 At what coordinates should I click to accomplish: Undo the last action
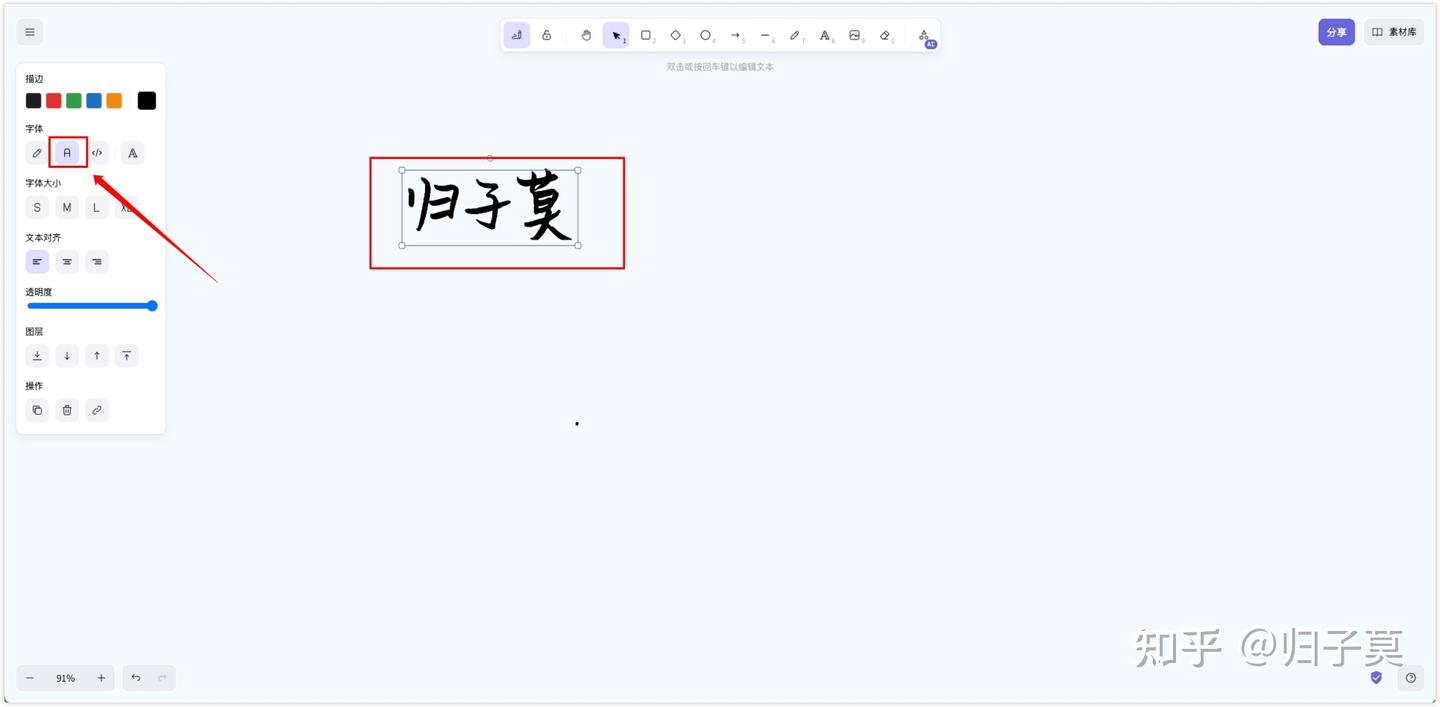(136, 678)
